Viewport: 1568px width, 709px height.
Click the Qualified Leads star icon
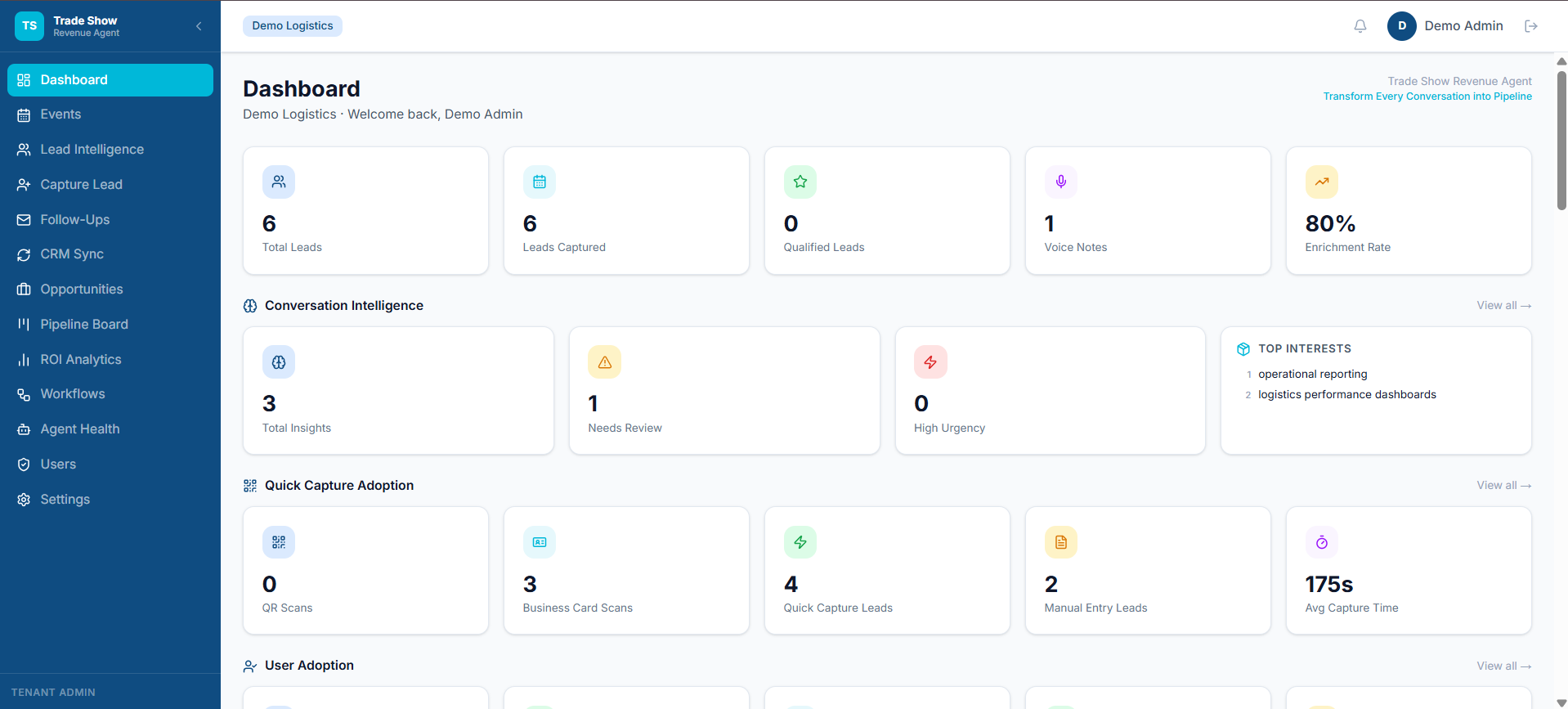(800, 182)
